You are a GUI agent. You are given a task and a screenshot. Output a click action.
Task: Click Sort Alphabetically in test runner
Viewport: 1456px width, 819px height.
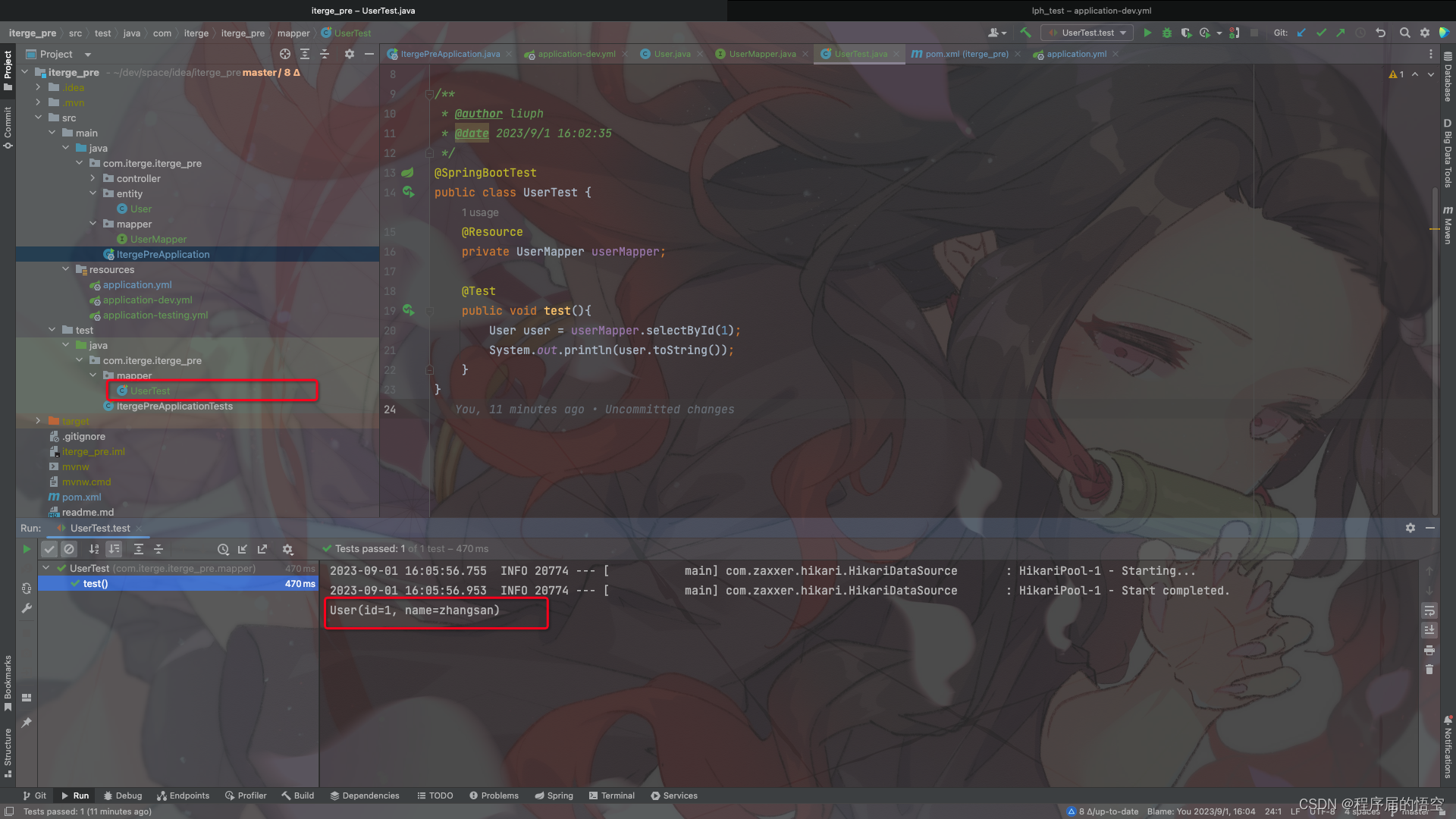94,549
